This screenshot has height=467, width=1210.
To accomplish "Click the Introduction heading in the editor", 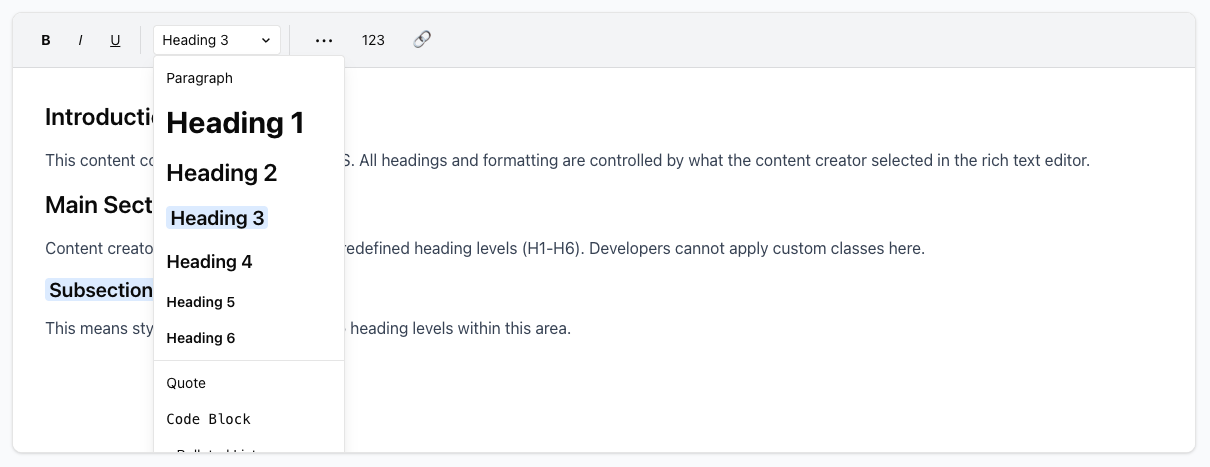I will [x=99, y=117].
